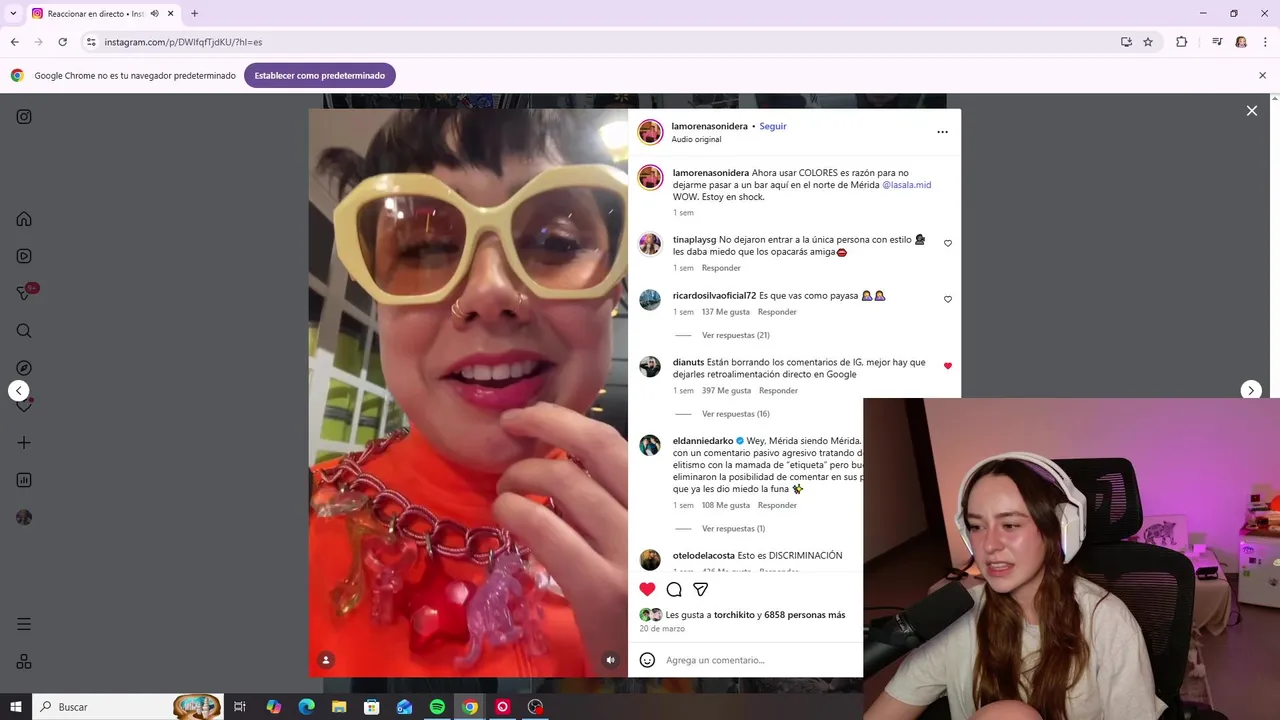
Task: Close the Reaccionar en directo tab
Action: coord(171,13)
